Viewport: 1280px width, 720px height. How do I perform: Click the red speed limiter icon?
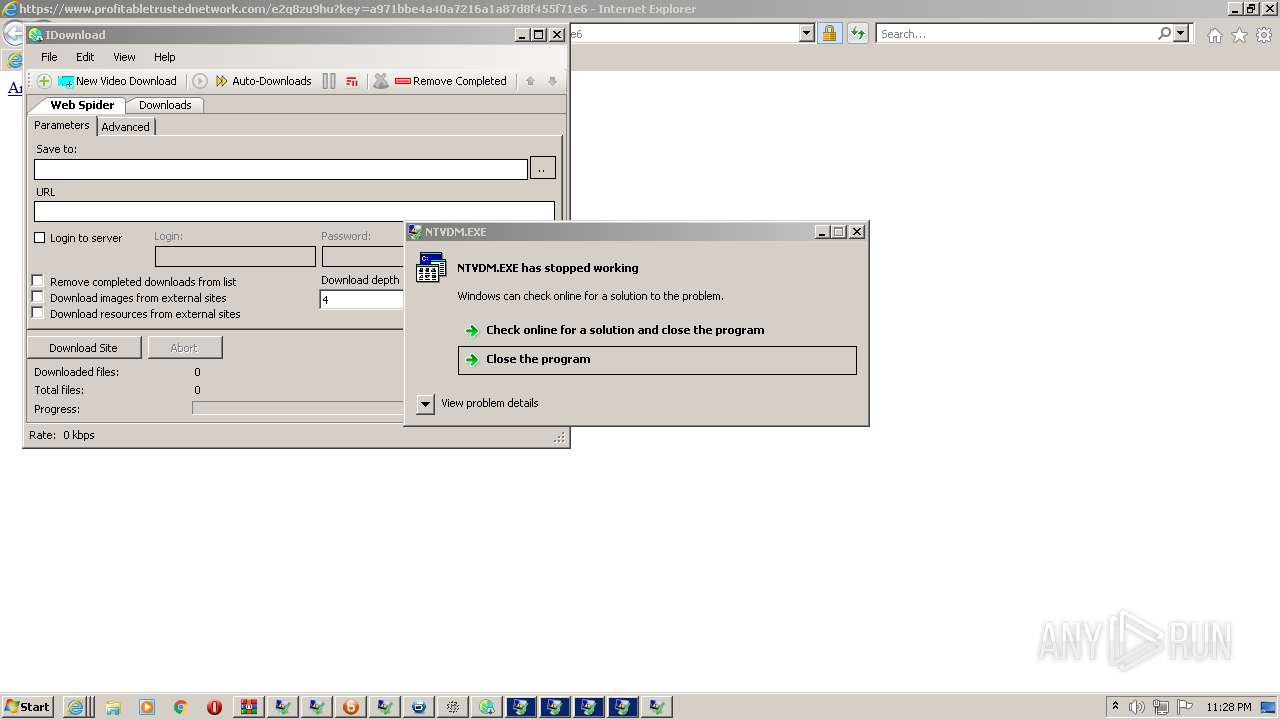[x=352, y=81]
